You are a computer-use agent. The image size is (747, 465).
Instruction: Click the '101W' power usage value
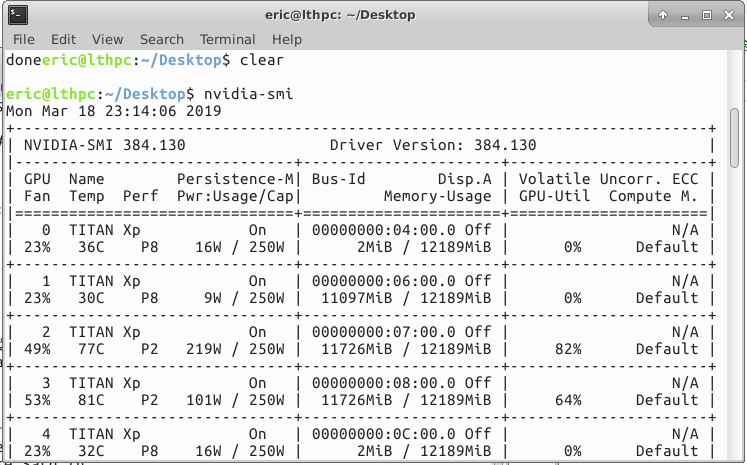(x=204, y=400)
